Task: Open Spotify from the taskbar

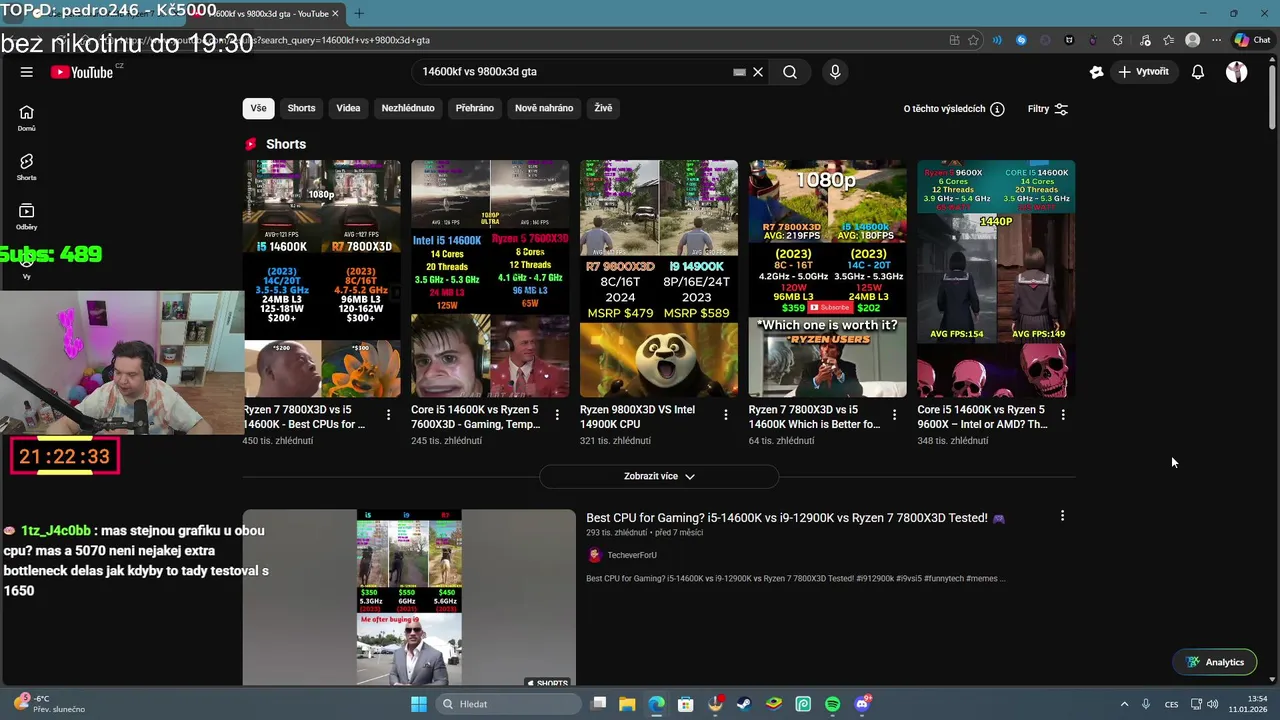Action: (x=833, y=704)
